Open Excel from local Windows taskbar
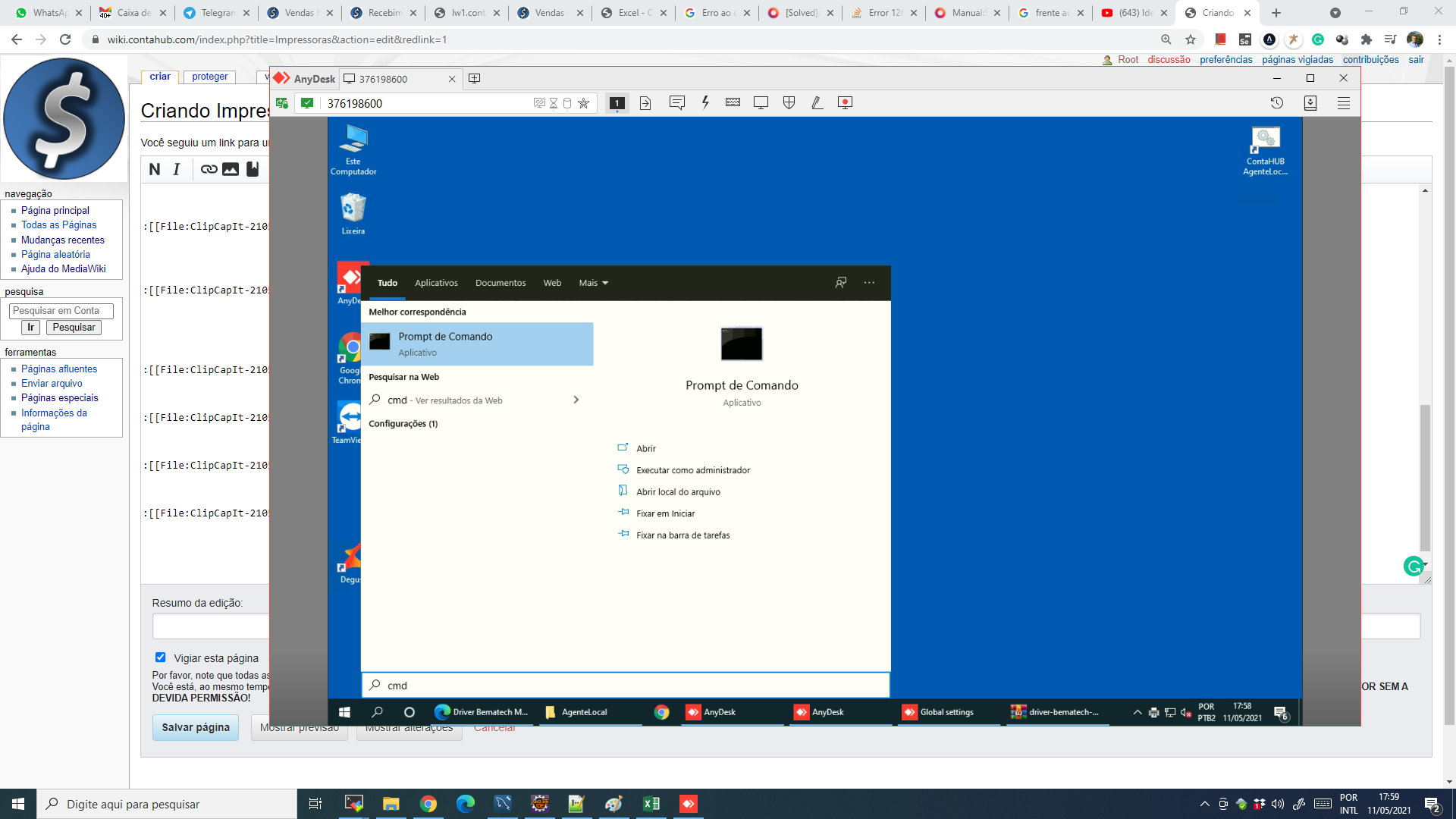The height and width of the screenshot is (819, 1456). pos(651,804)
